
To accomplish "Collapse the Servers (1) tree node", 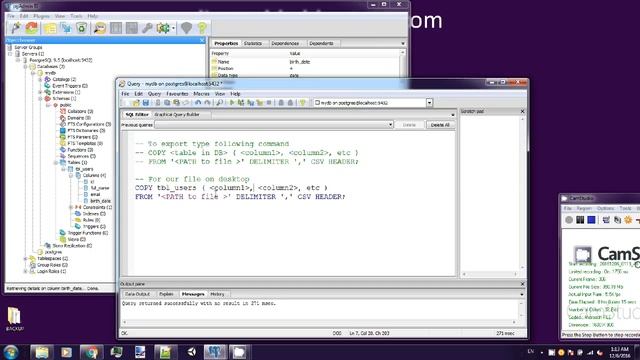I will coord(10,53).
